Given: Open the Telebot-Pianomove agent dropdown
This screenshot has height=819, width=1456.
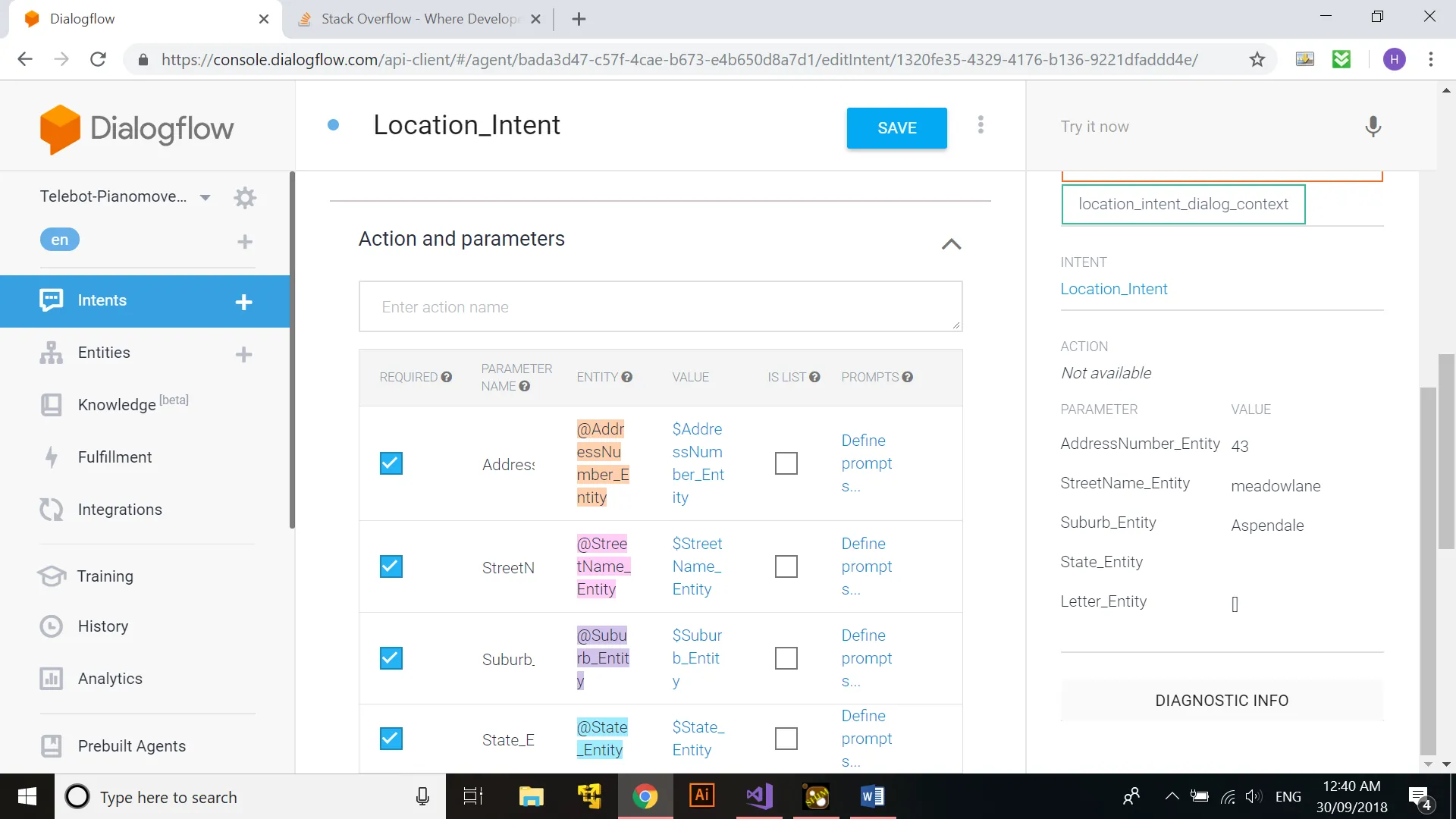Looking at the screenshot, I should 205,197.
